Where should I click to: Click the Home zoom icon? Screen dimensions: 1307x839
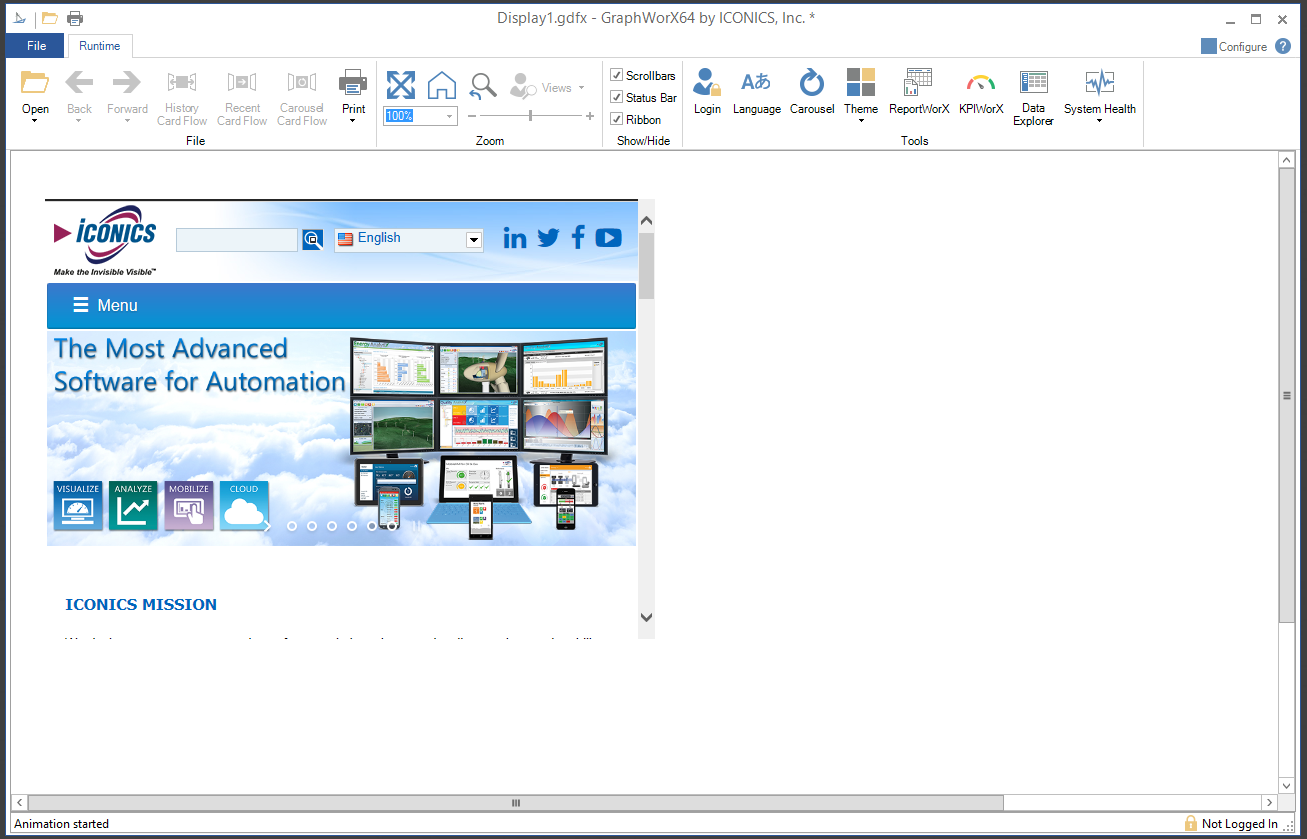pyautogui.click(x=442, y=86)
